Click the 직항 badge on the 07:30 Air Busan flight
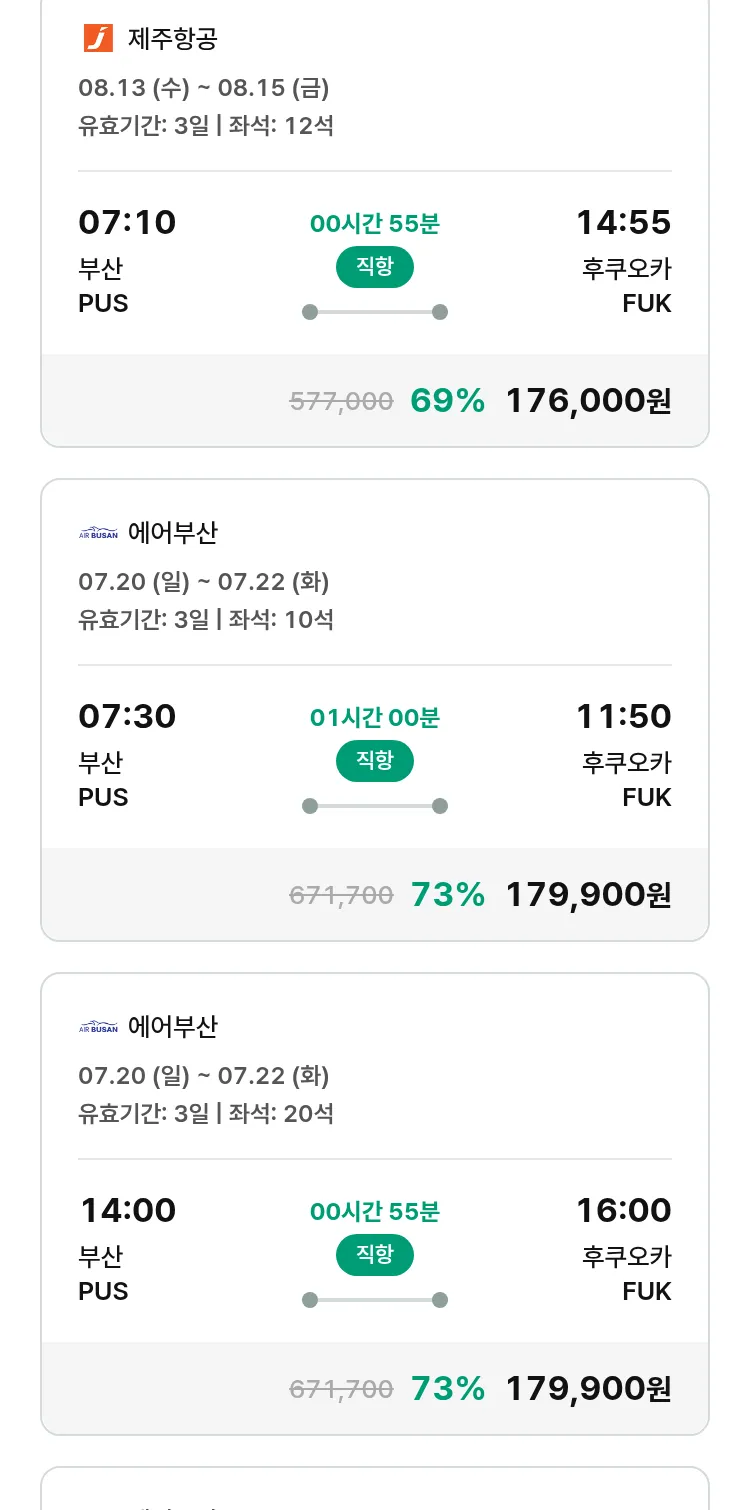Image resolution: width=750 pixels, height=1510 pixels. [374, 761]
